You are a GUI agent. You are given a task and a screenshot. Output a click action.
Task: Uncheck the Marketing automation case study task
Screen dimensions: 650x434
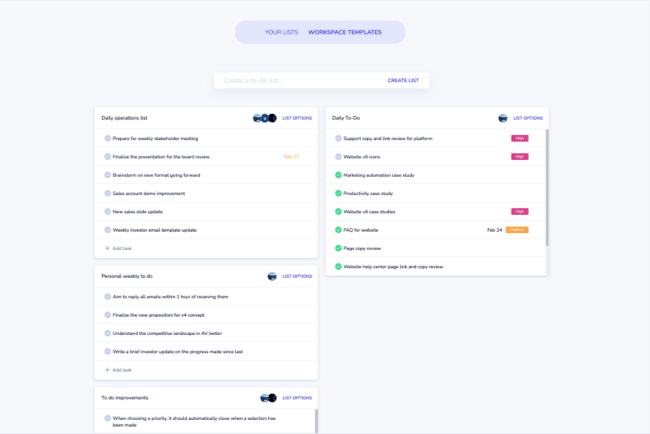[339, 175]
